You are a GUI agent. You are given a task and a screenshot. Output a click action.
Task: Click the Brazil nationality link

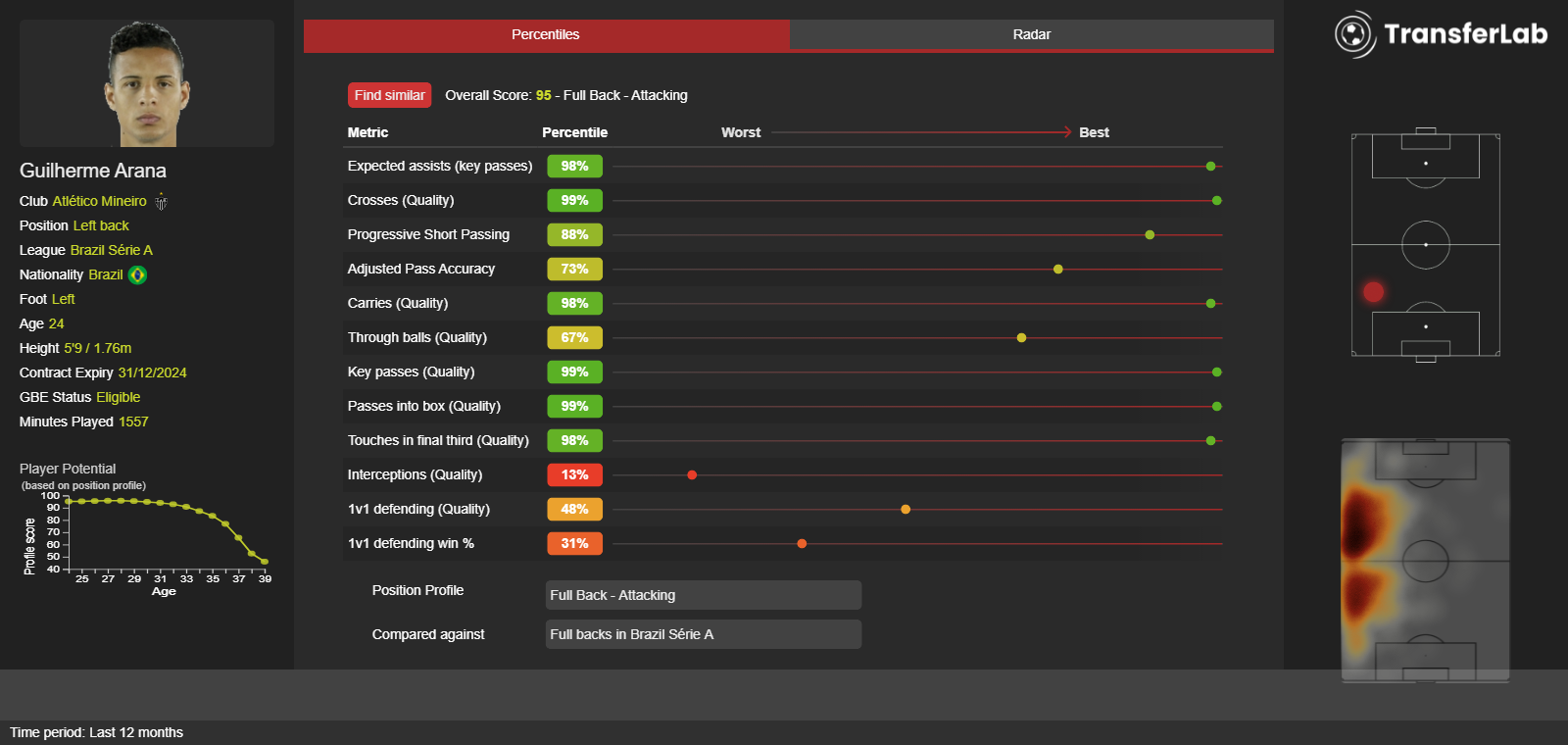pyautogui.click(x=106, y=274)
